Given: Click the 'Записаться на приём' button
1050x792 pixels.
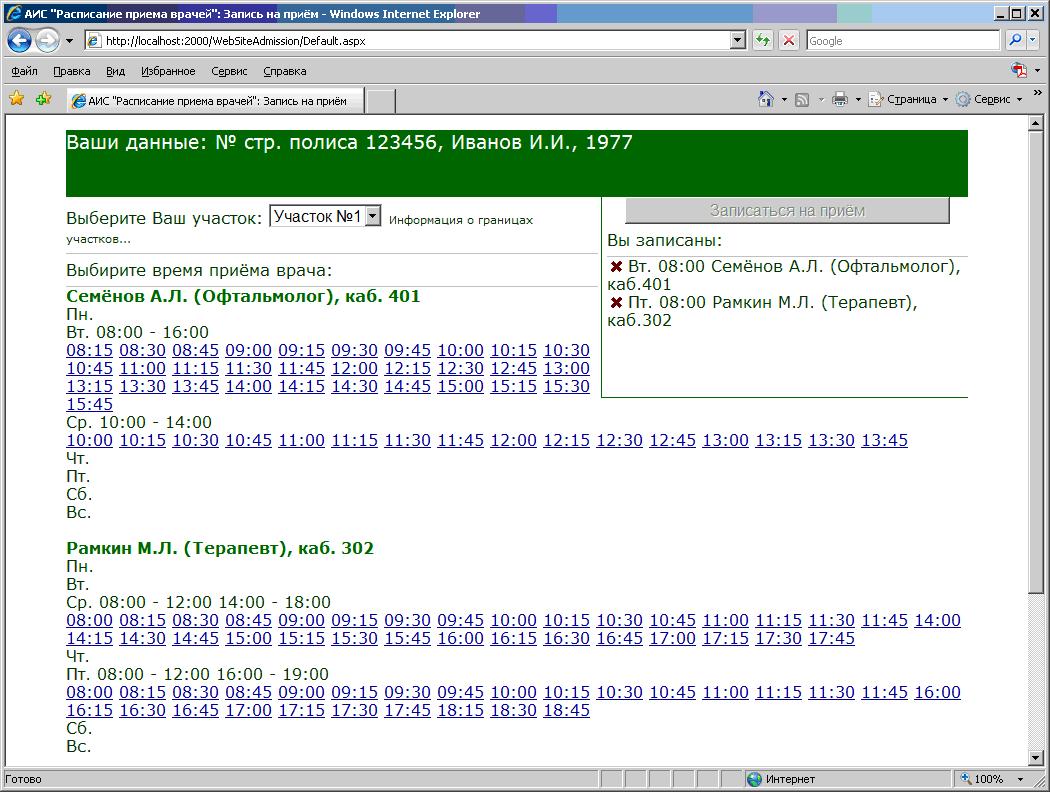Looking at the screenshot, I should (x=788, y=210).
